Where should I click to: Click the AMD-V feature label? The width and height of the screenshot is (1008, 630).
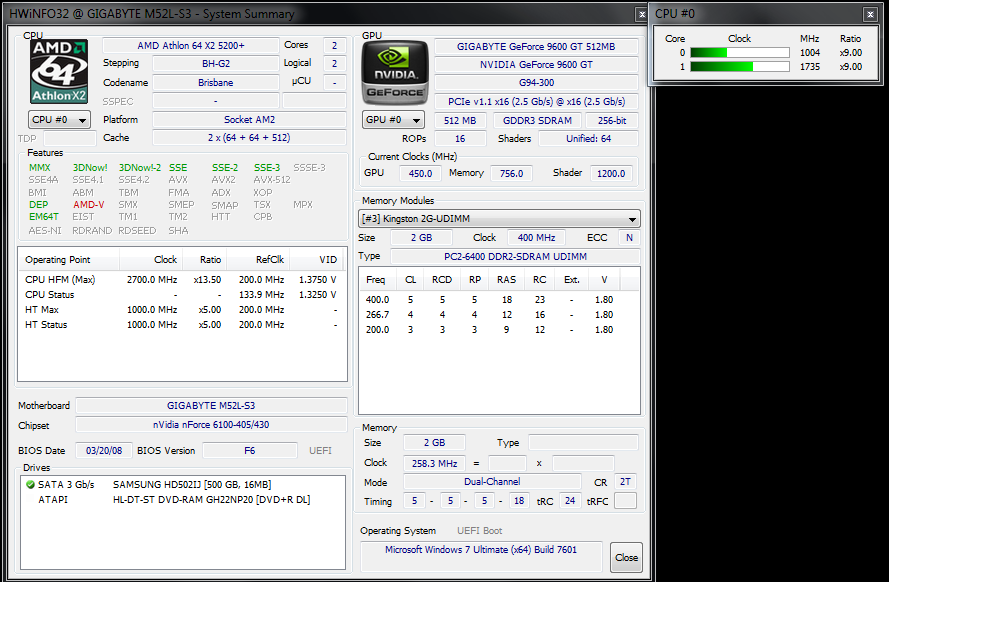(89, 205)
